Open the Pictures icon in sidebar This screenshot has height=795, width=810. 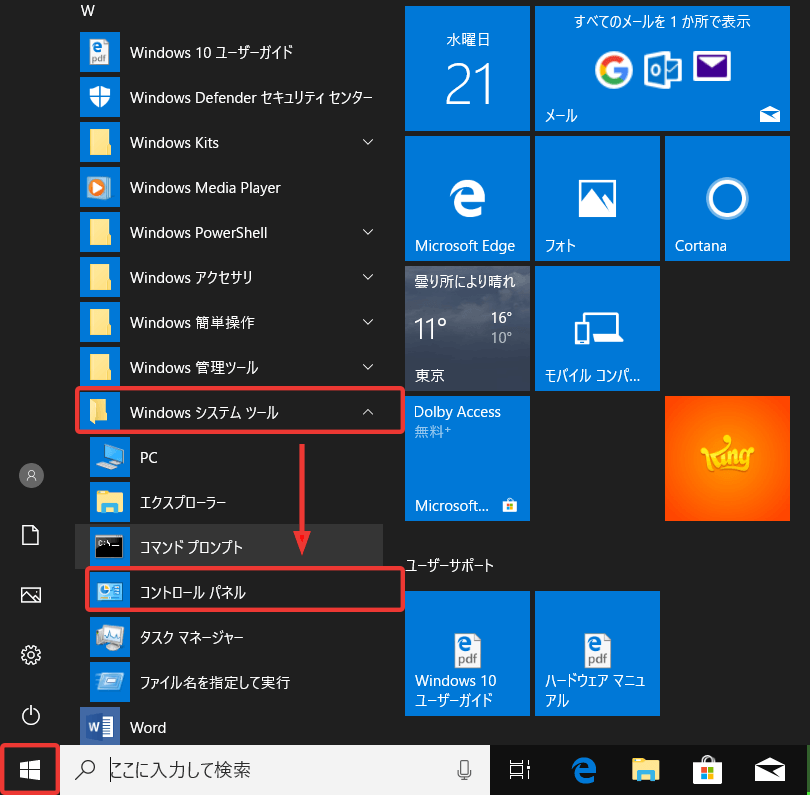[x=31, y=595]
